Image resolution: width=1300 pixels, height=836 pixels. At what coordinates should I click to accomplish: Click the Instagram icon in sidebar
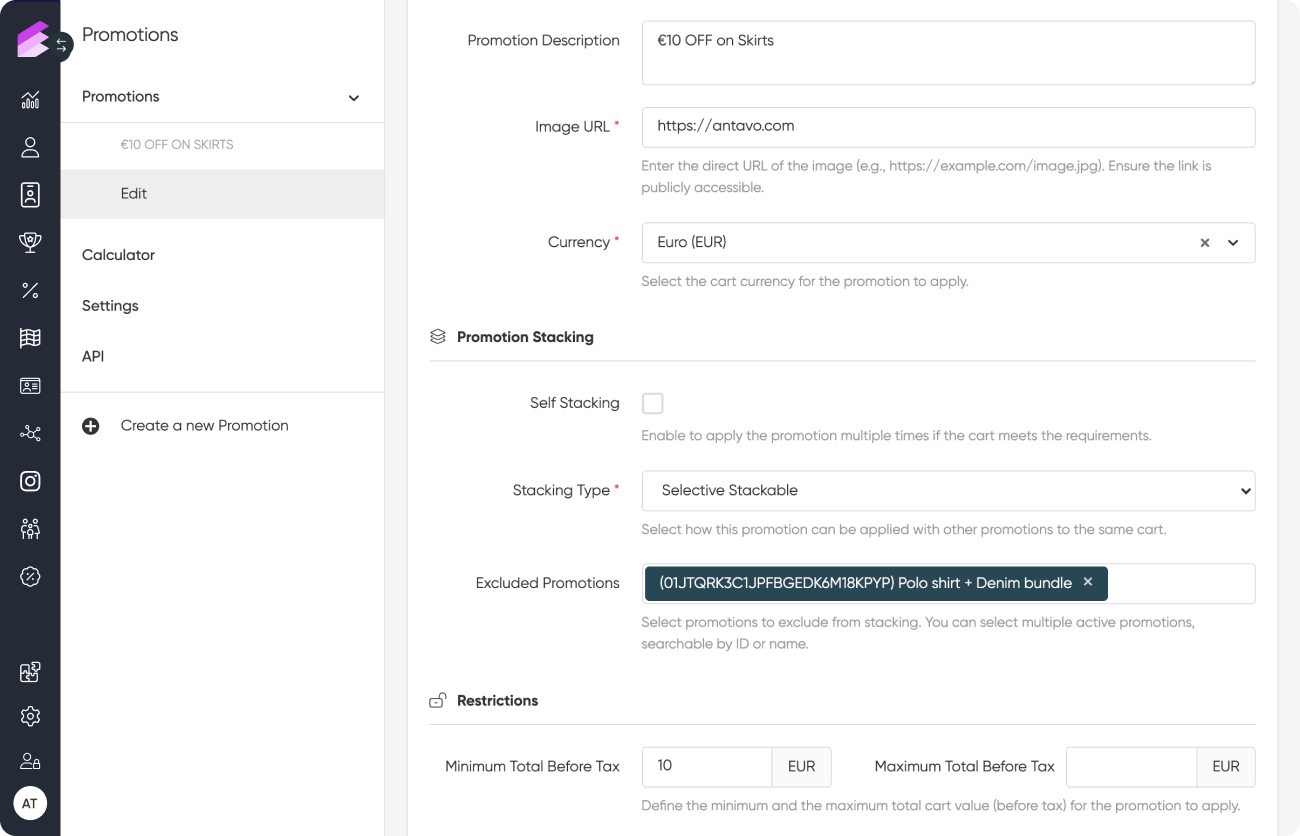coord(30,481)
